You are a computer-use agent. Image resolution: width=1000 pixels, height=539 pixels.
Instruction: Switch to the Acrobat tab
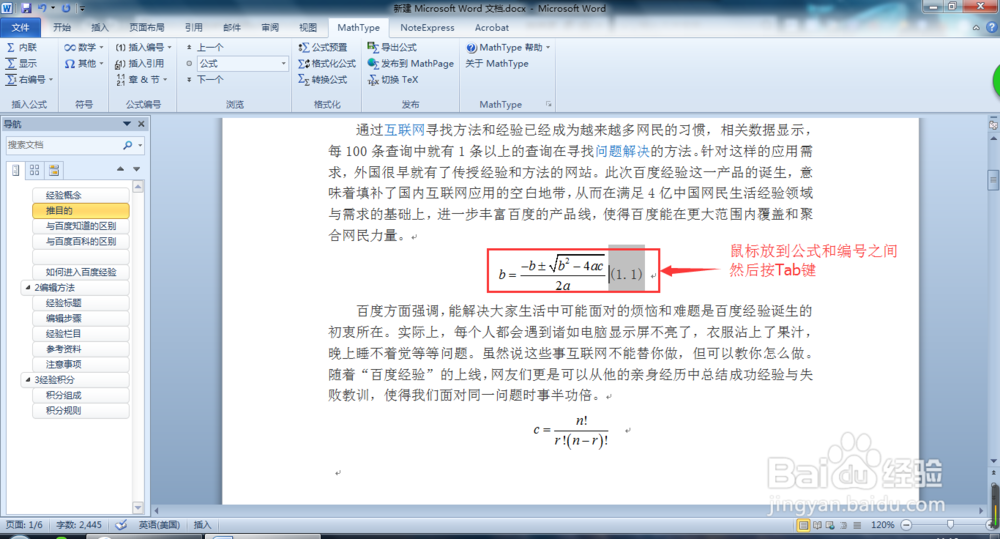[492, 27]
